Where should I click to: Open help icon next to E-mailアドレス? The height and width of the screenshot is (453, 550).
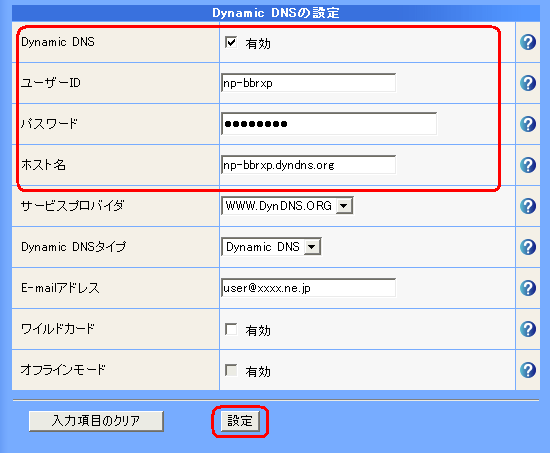[x=528, y=288]
